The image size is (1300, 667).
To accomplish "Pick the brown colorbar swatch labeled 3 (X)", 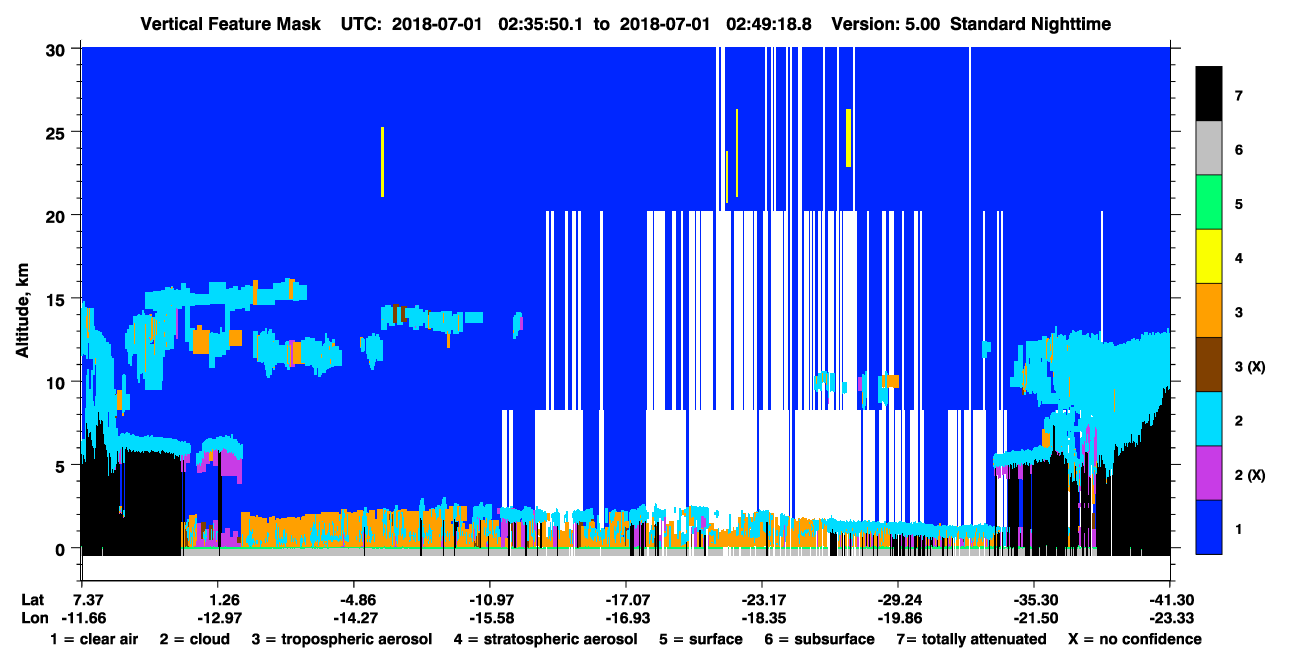I will [1209, 365].
